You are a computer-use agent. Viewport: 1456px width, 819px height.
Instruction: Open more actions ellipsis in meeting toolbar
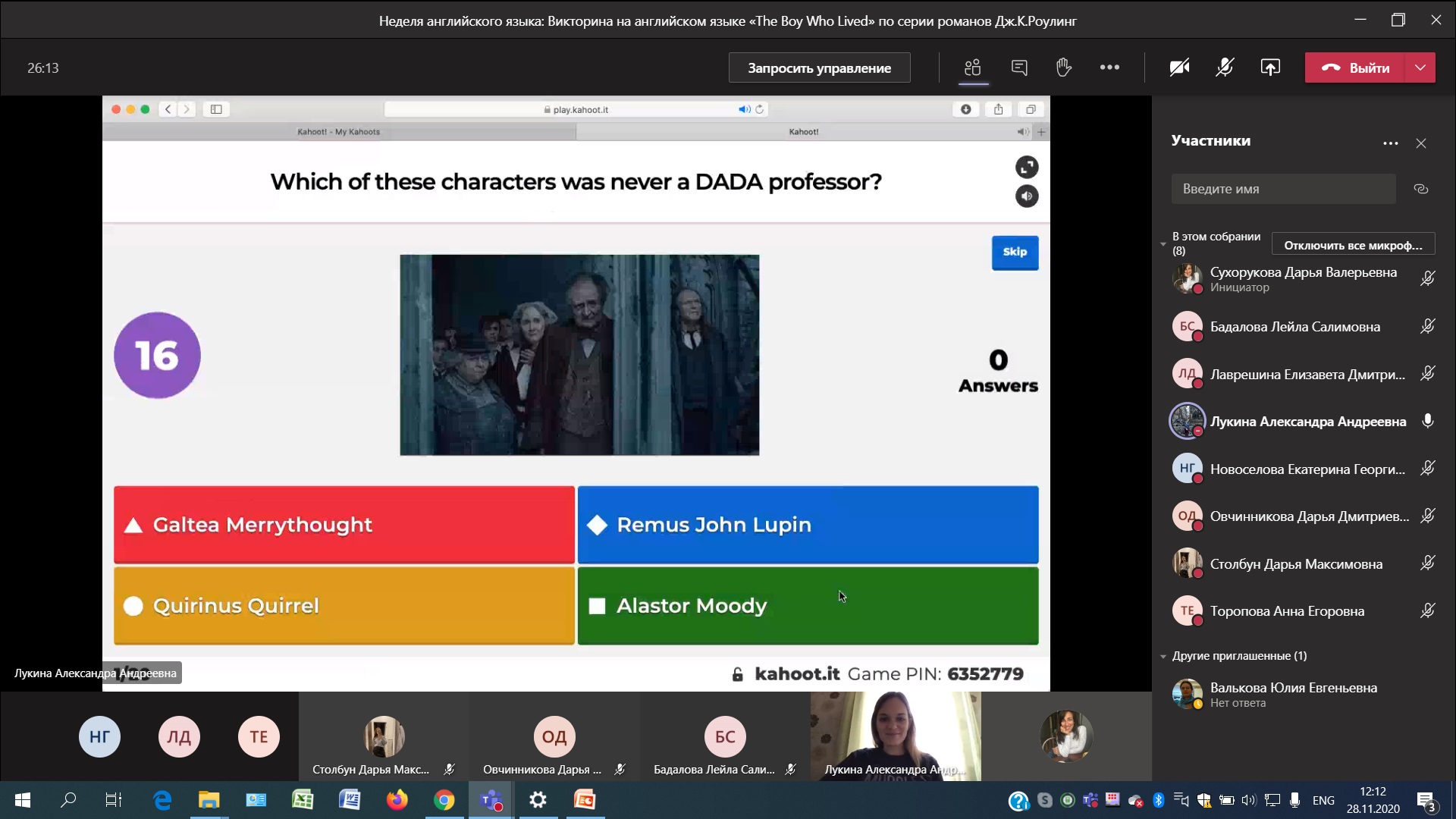1109,67
